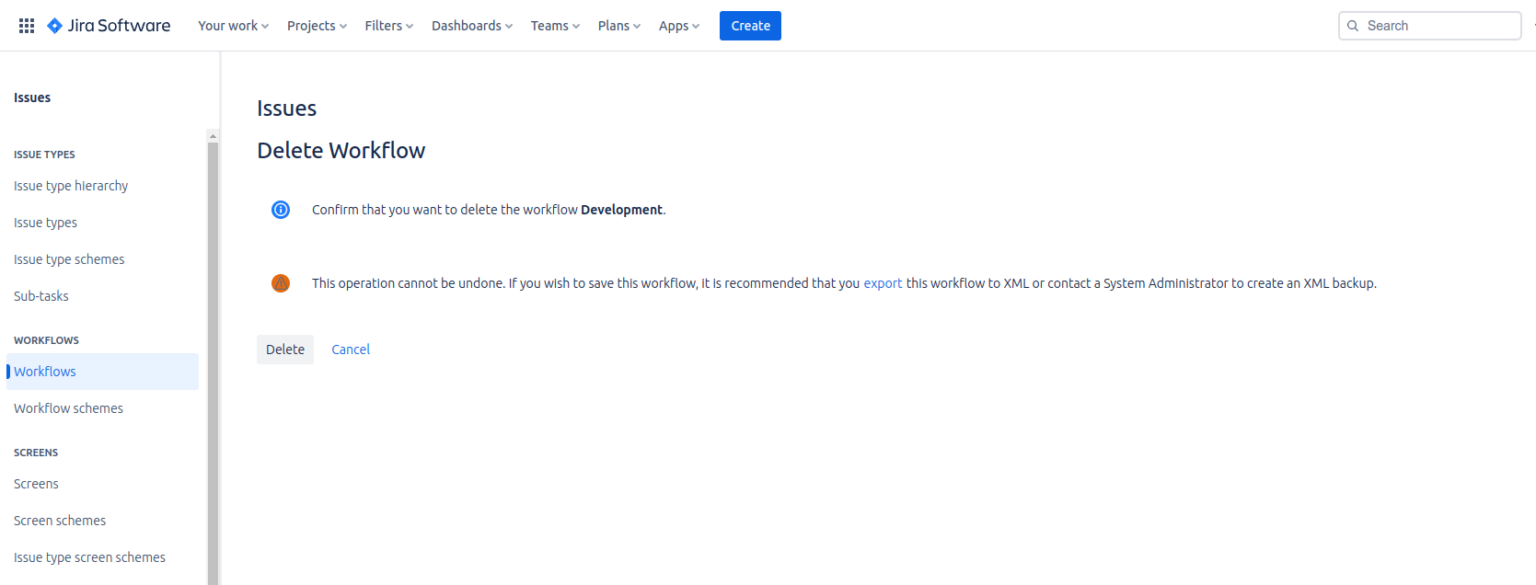
Task: Click the sidebar vertical scrollbar
Action: (x=213, y=360)
